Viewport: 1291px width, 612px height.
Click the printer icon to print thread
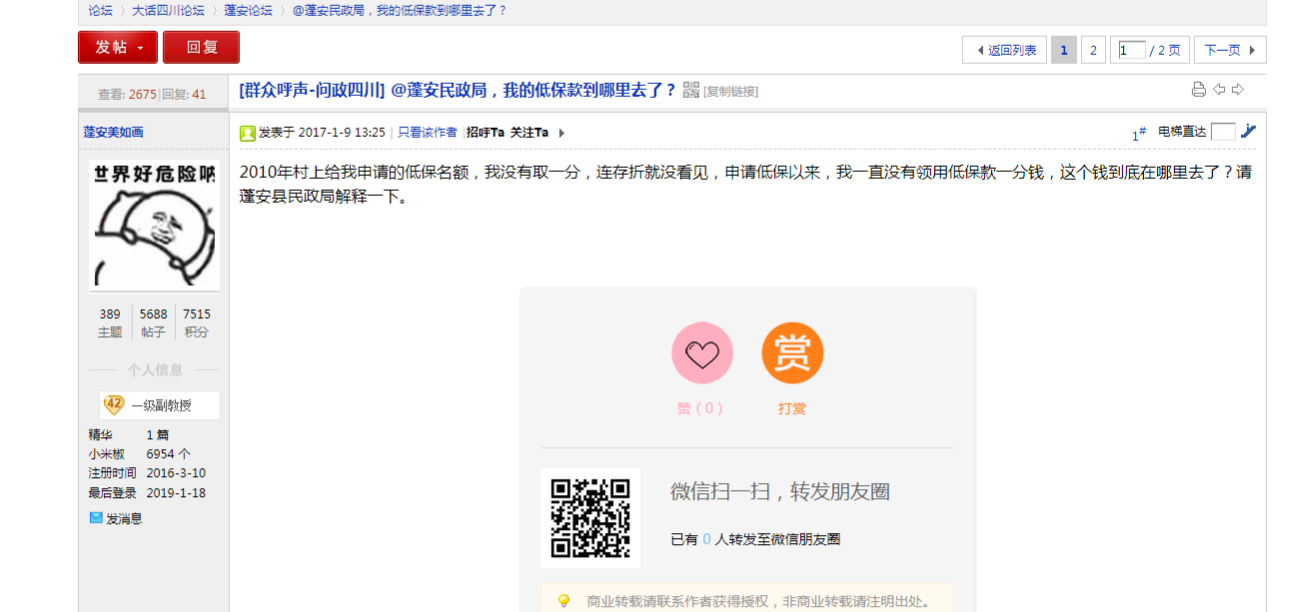1198,90
